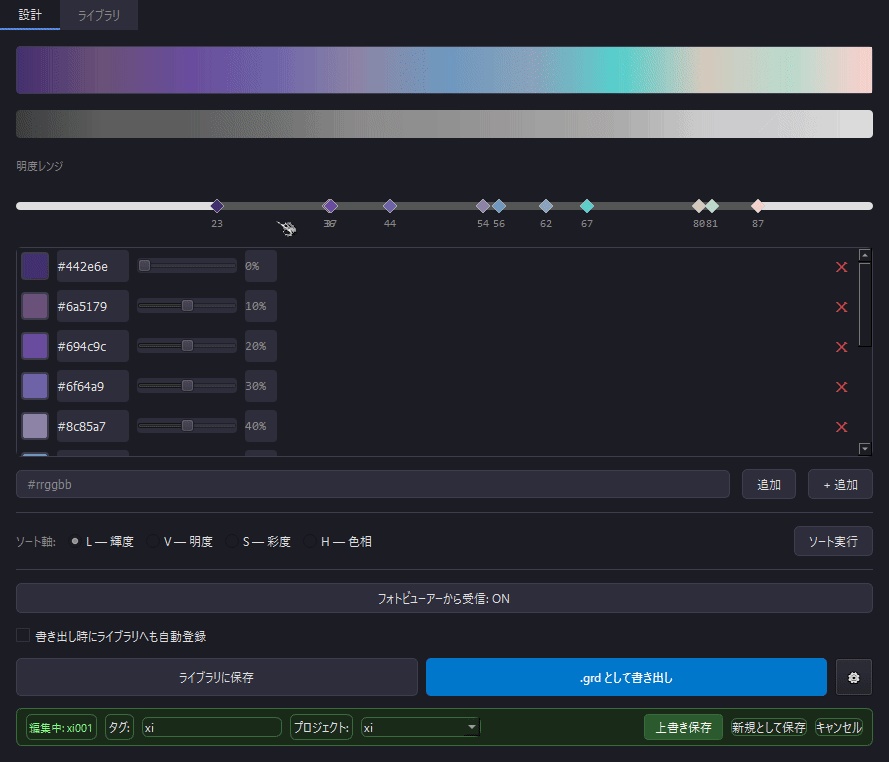Click the 10% position value field
Image resolution: width=889 pixels, height=762 pixels.
(260, 306)
